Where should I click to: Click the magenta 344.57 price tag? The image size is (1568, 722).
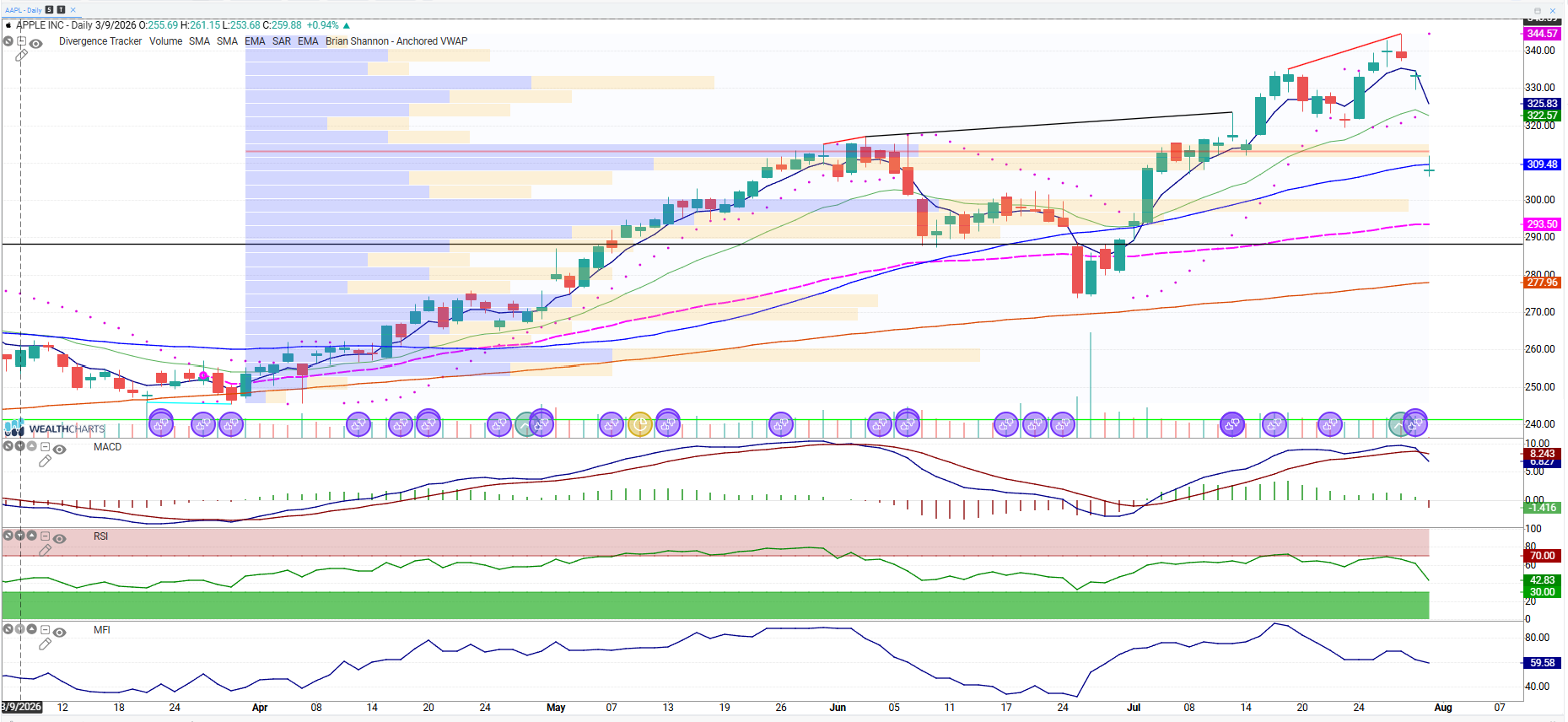(1542, 34)
